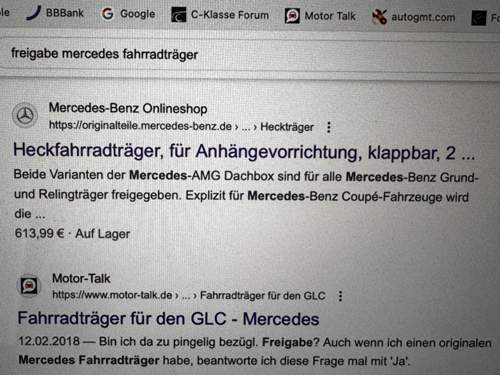Image resolution: width=500 pixels, height=375 pixels.
Task: Open the autogmt.com bookmark
Action: pyautogui.click(x=414, y=17)
